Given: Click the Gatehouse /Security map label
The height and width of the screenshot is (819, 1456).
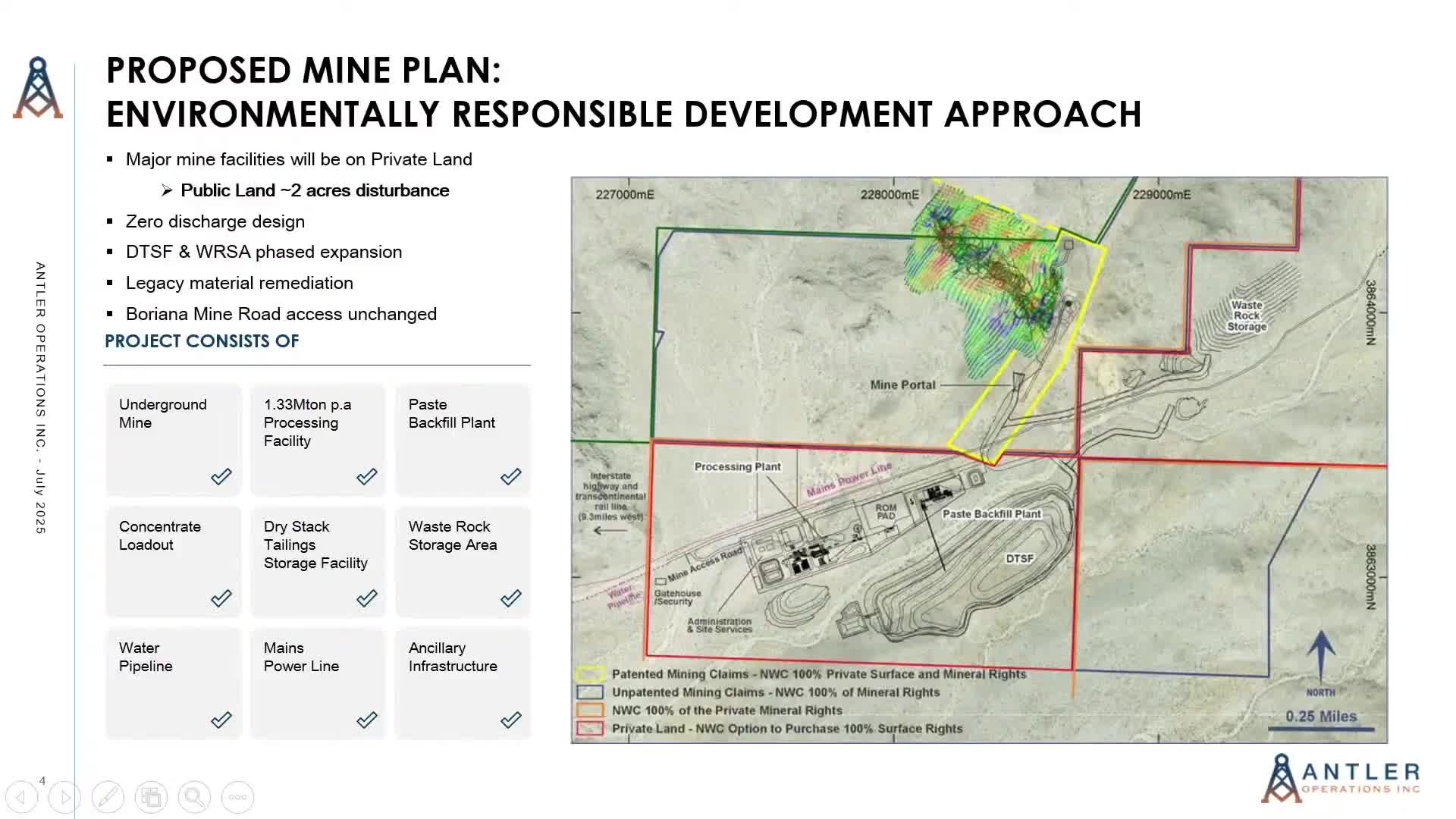Looking at the screenshot, I should point(677,597).
